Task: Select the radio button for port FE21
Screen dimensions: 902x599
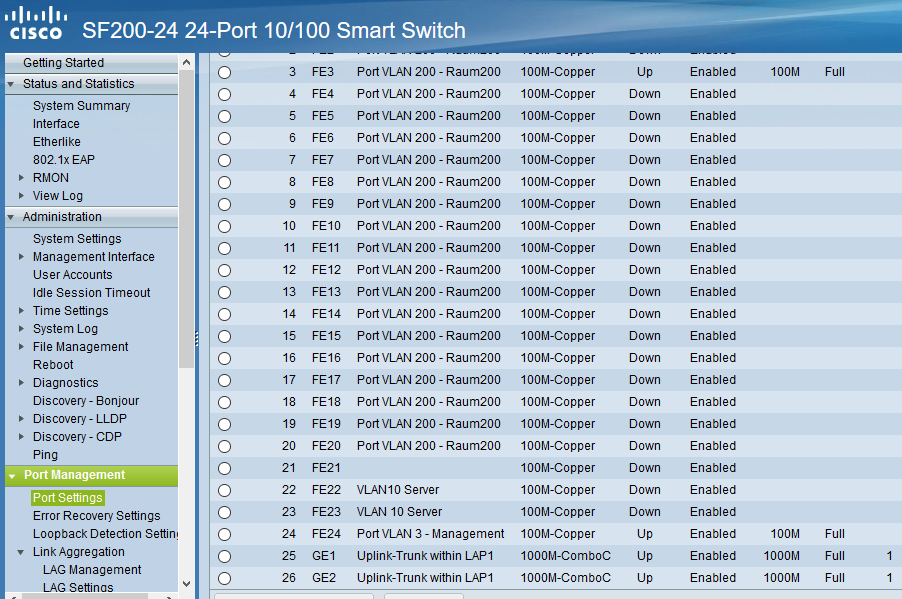Action: tap(224, 468)
